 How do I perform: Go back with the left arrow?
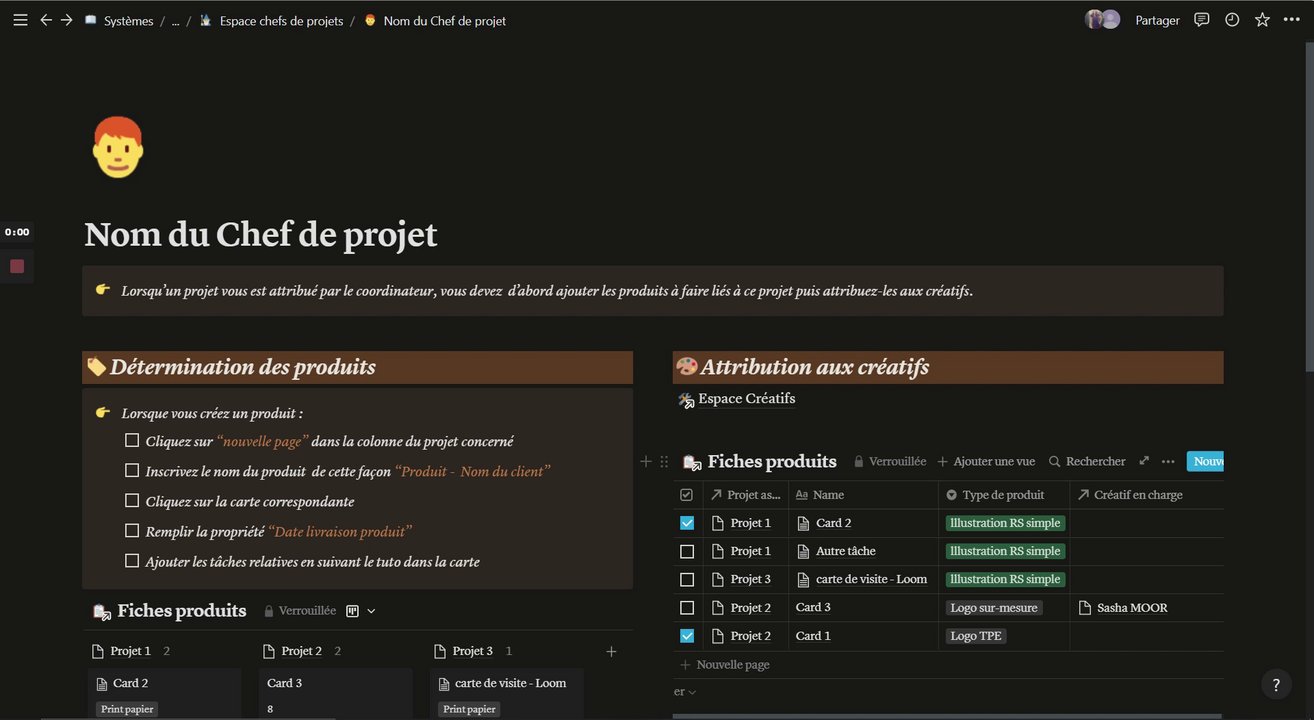[46, 20]
